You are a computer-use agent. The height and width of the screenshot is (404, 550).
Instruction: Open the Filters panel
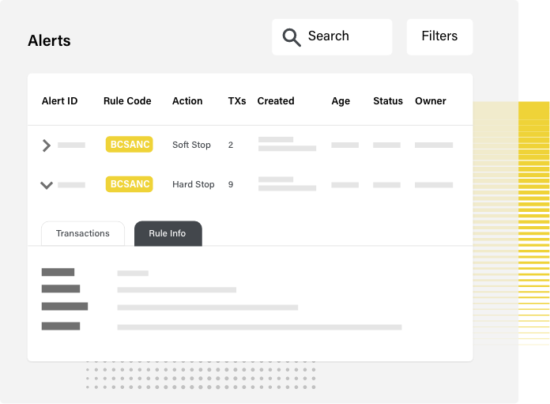tap(440, 37)
